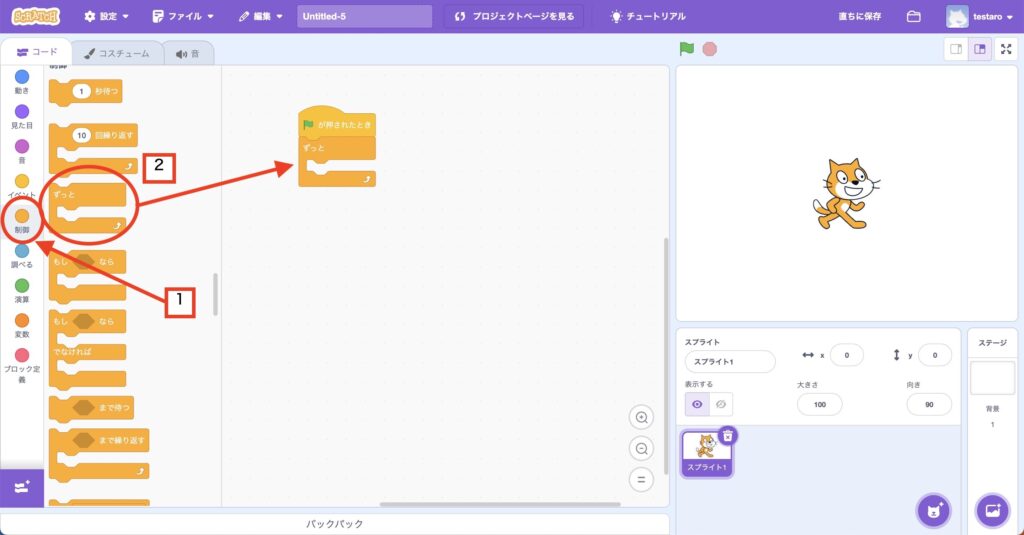Open the testaro account menu
Viewport: 1024px width, 535px height.
pos(980,16)
